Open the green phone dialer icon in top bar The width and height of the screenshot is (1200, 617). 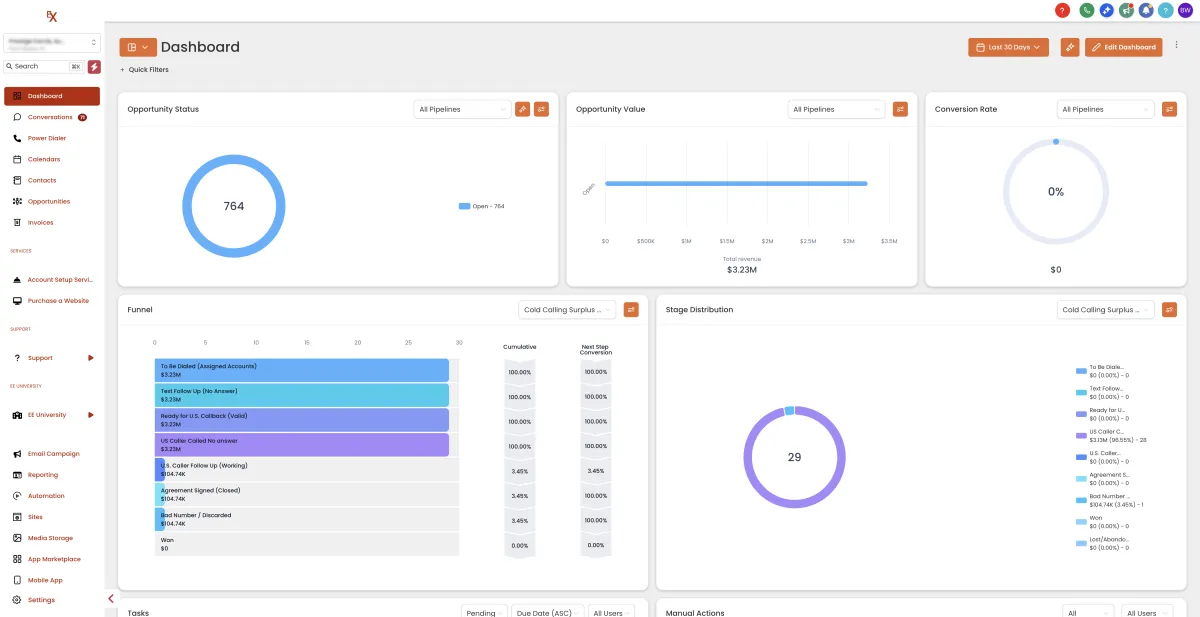click(1086, 10)
